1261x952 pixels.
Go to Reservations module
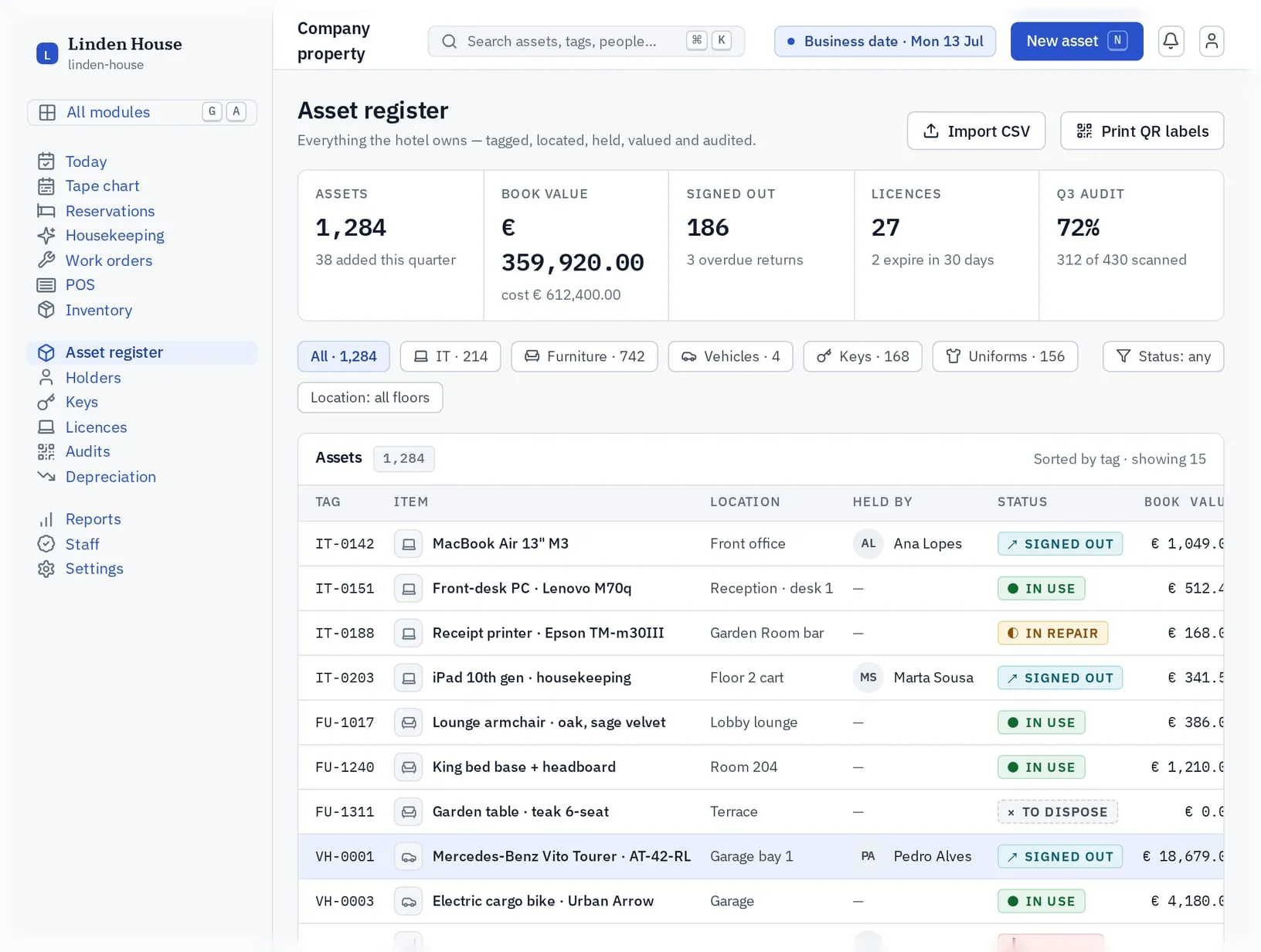142,211
